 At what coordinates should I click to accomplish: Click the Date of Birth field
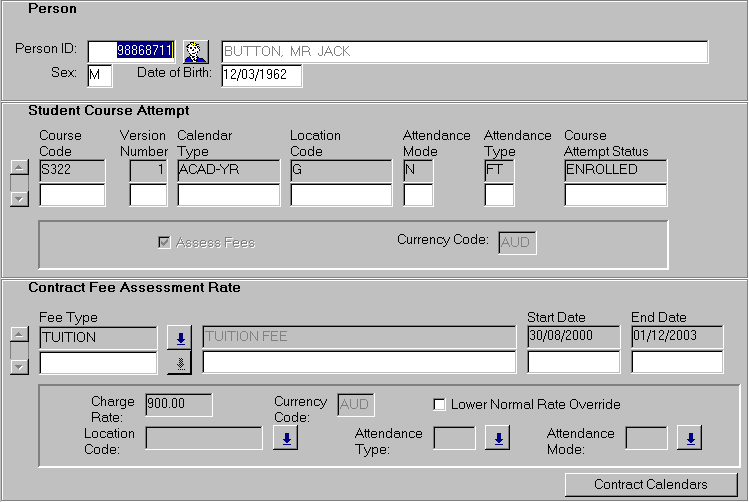[x=261, y=76]
